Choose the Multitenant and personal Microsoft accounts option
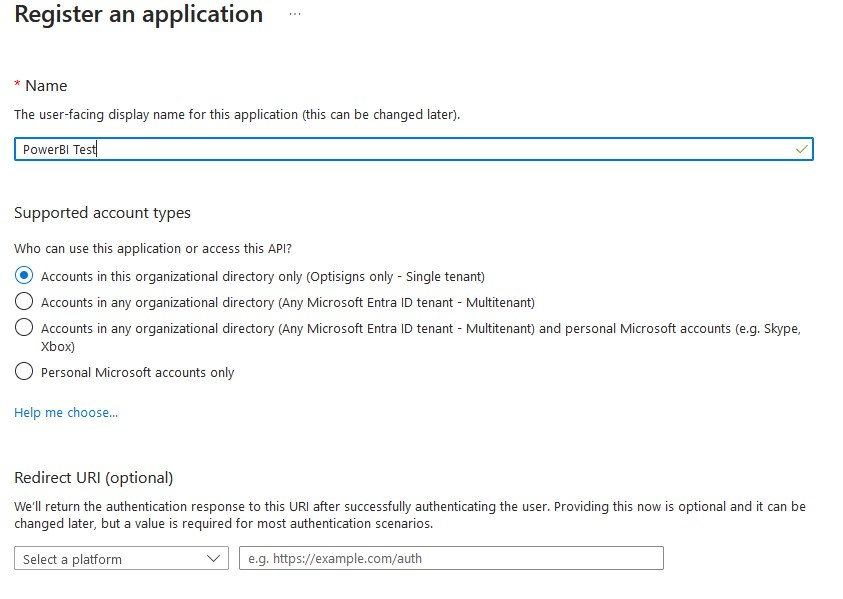The width and height of the screenshot is (843, 599). pos(25,328)
